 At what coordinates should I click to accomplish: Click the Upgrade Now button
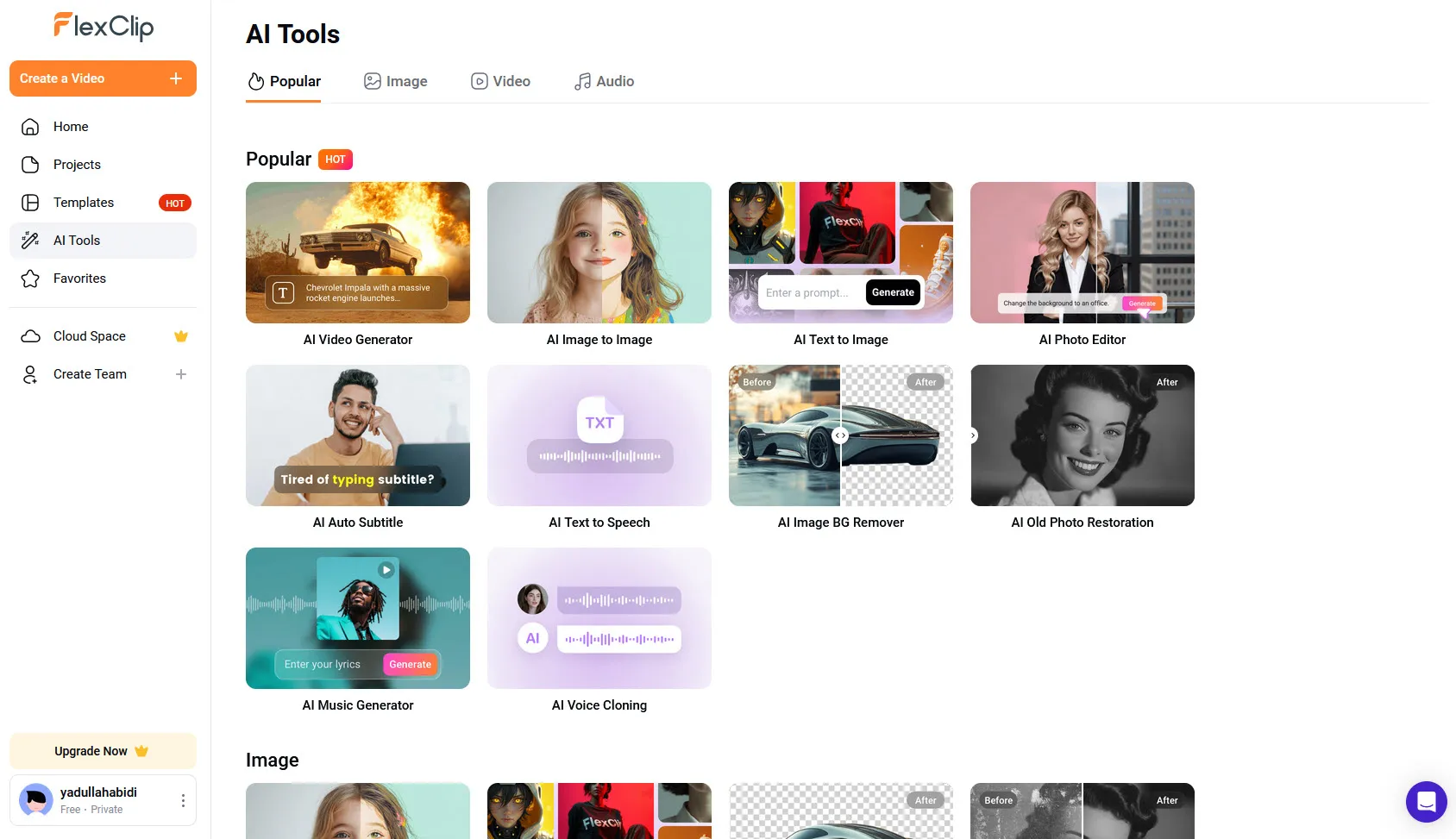coord(103,751)
